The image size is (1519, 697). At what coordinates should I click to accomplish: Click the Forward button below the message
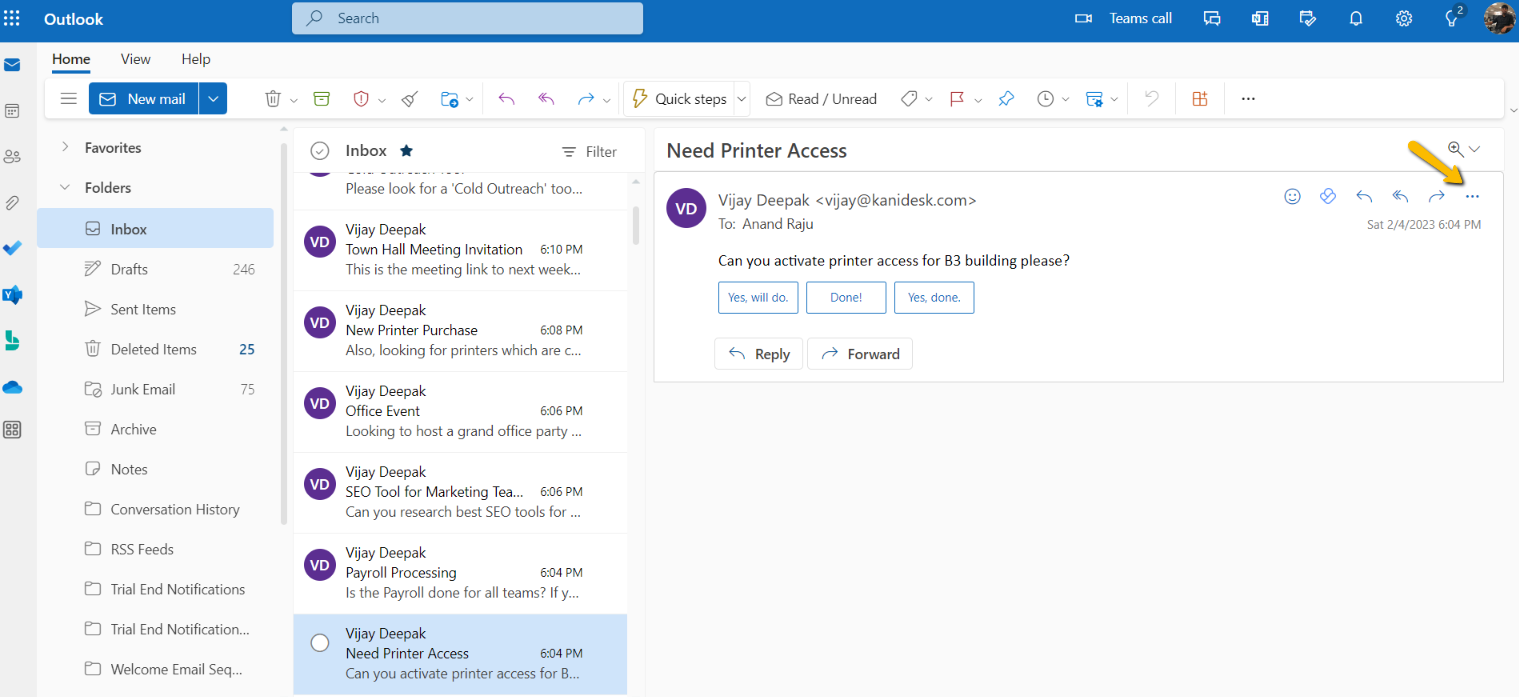pyautogui.click(x=859, y=353)
